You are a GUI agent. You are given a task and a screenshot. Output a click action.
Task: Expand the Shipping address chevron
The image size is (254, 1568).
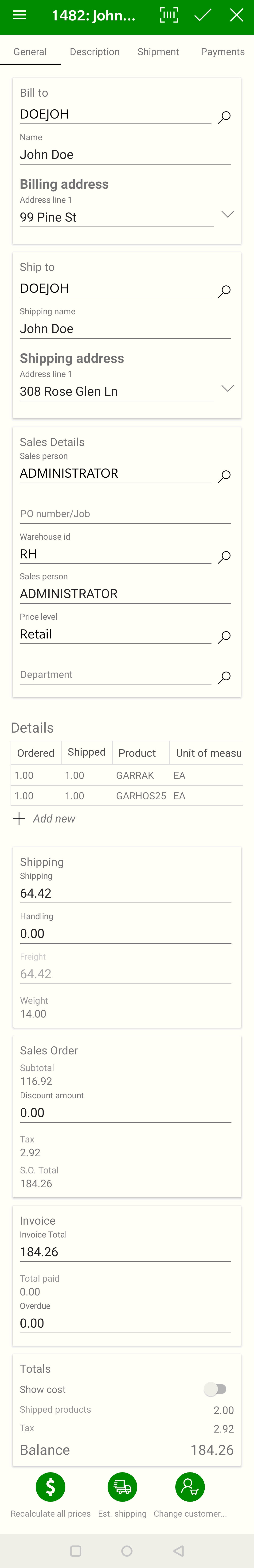point(227,388)
